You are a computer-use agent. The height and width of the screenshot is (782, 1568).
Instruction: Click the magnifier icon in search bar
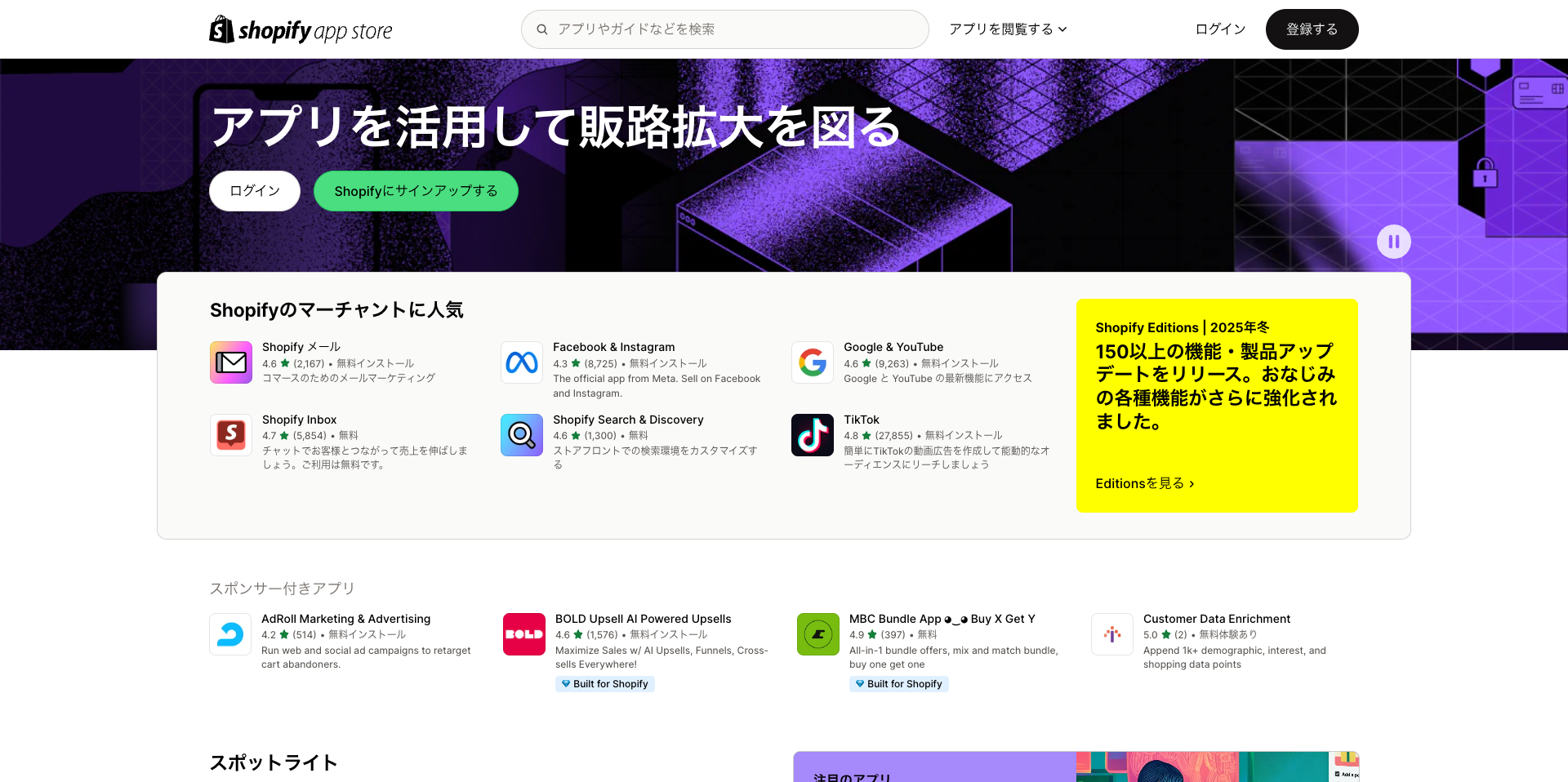pyautogui.click(x=541, y=29)
